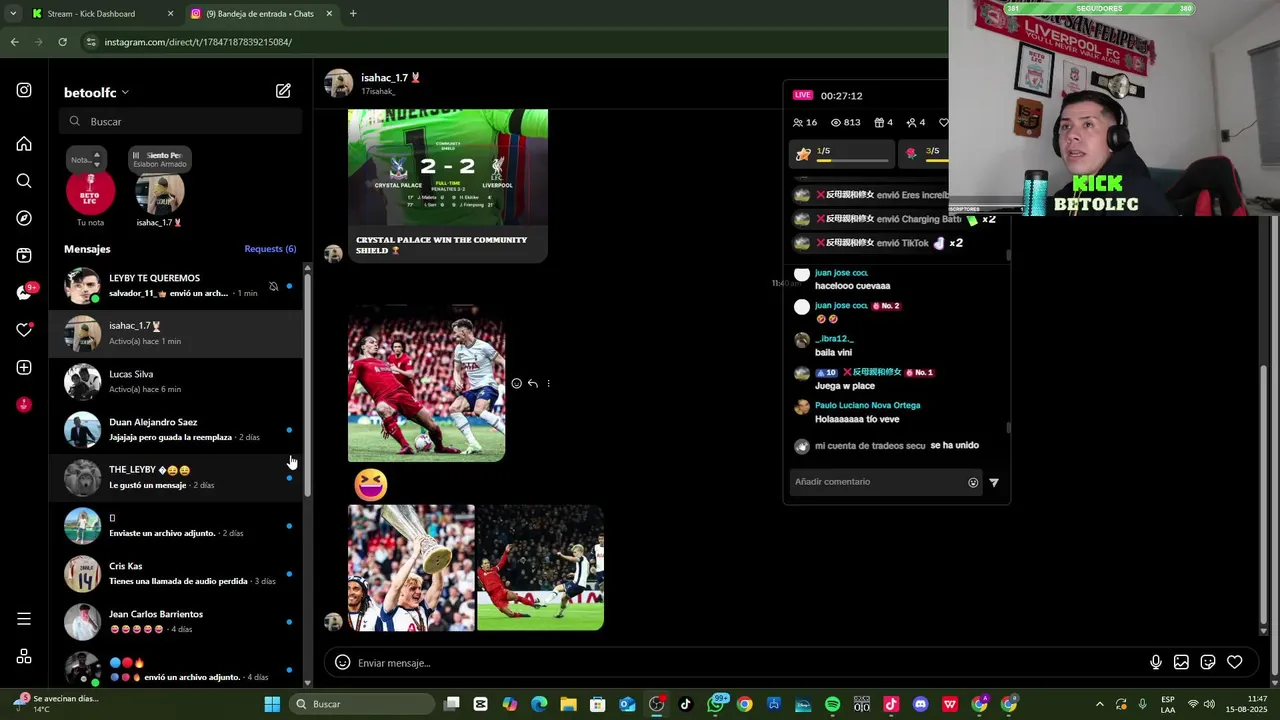Open Discord from the Windows taskbar
Viewport: 1280px width, 720px height.
point(921,704)
